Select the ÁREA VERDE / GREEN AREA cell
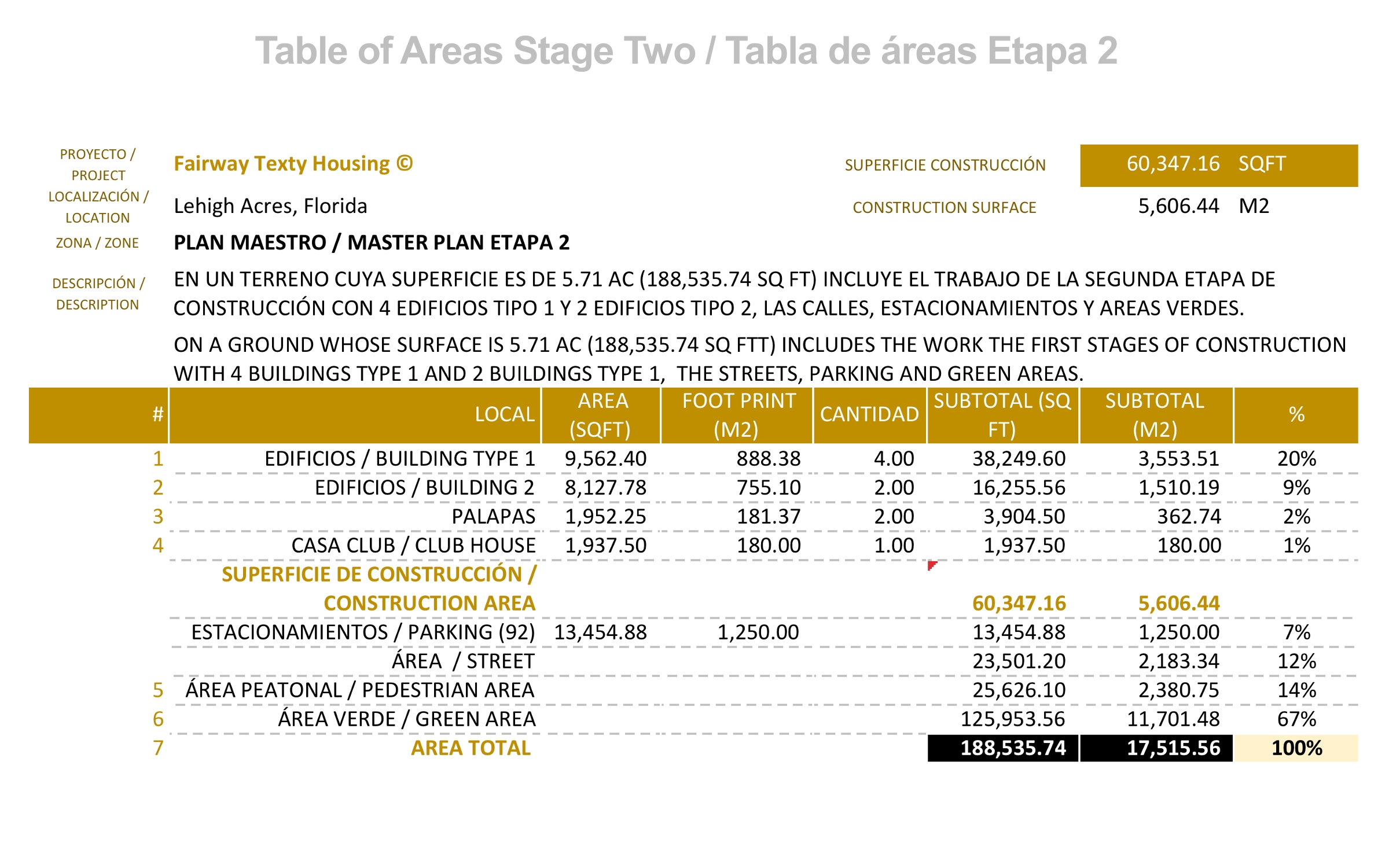 406,719
